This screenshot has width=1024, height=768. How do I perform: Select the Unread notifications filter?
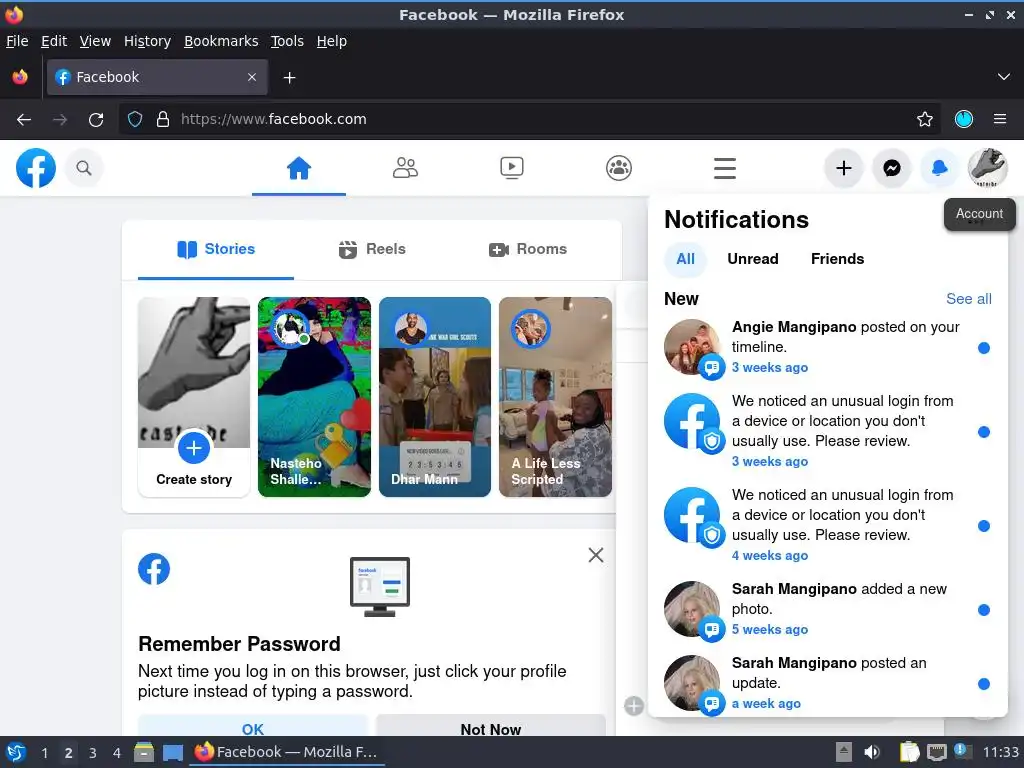coord(752,259)
